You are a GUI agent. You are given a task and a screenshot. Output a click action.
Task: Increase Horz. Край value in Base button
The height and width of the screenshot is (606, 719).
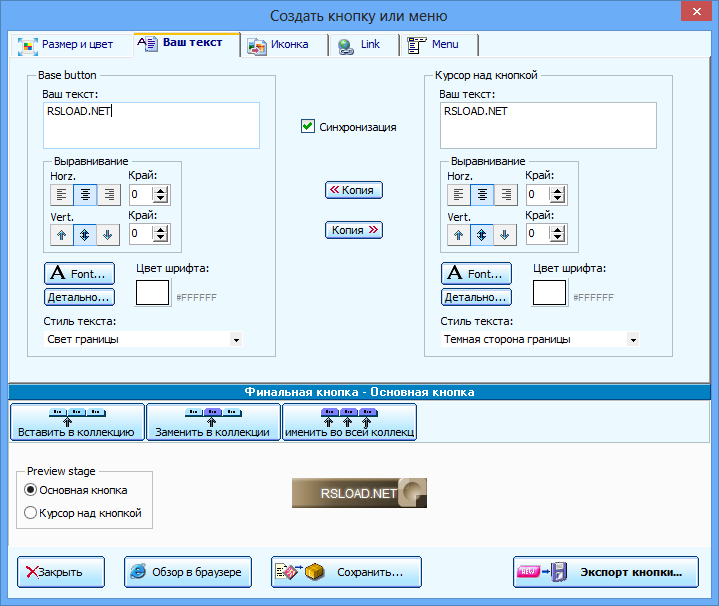click(x=160, y=190)
